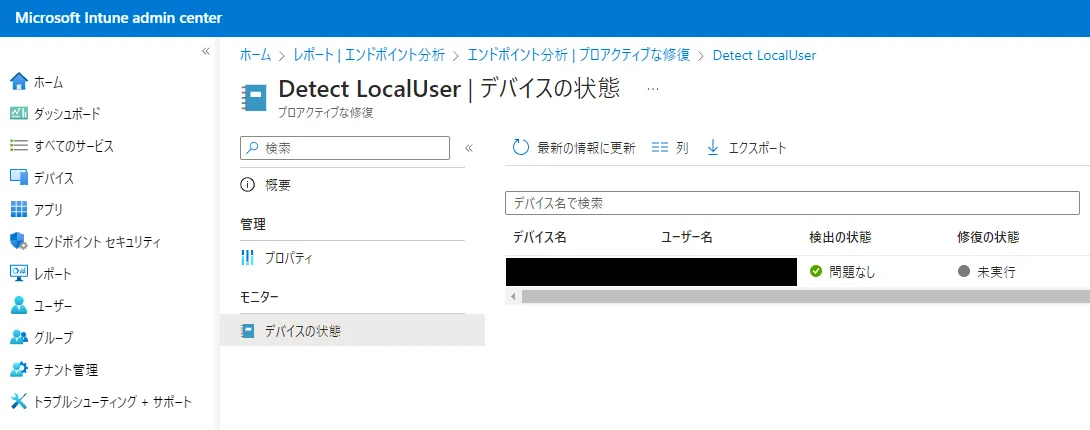This screenshot has width=1090, height=430.
Task: Click the 概要 info circle icon
Action: (247, 185)
